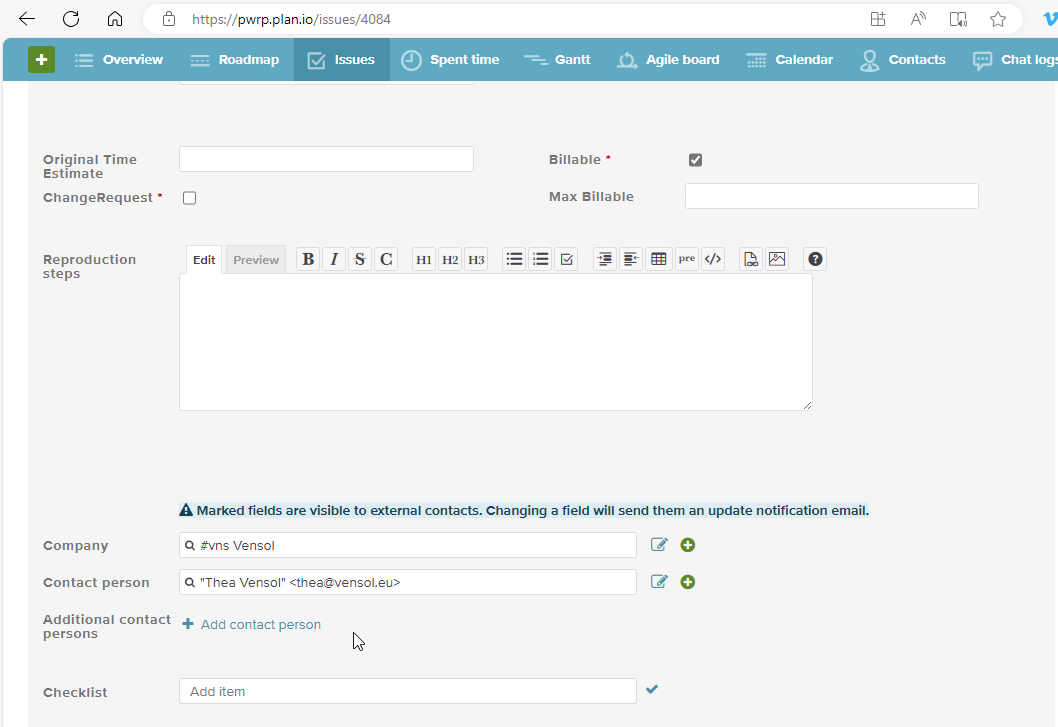Click inside Reproduction steps text area
Viewport: 1058px width, 727px height.
click(x=495, y=342)
